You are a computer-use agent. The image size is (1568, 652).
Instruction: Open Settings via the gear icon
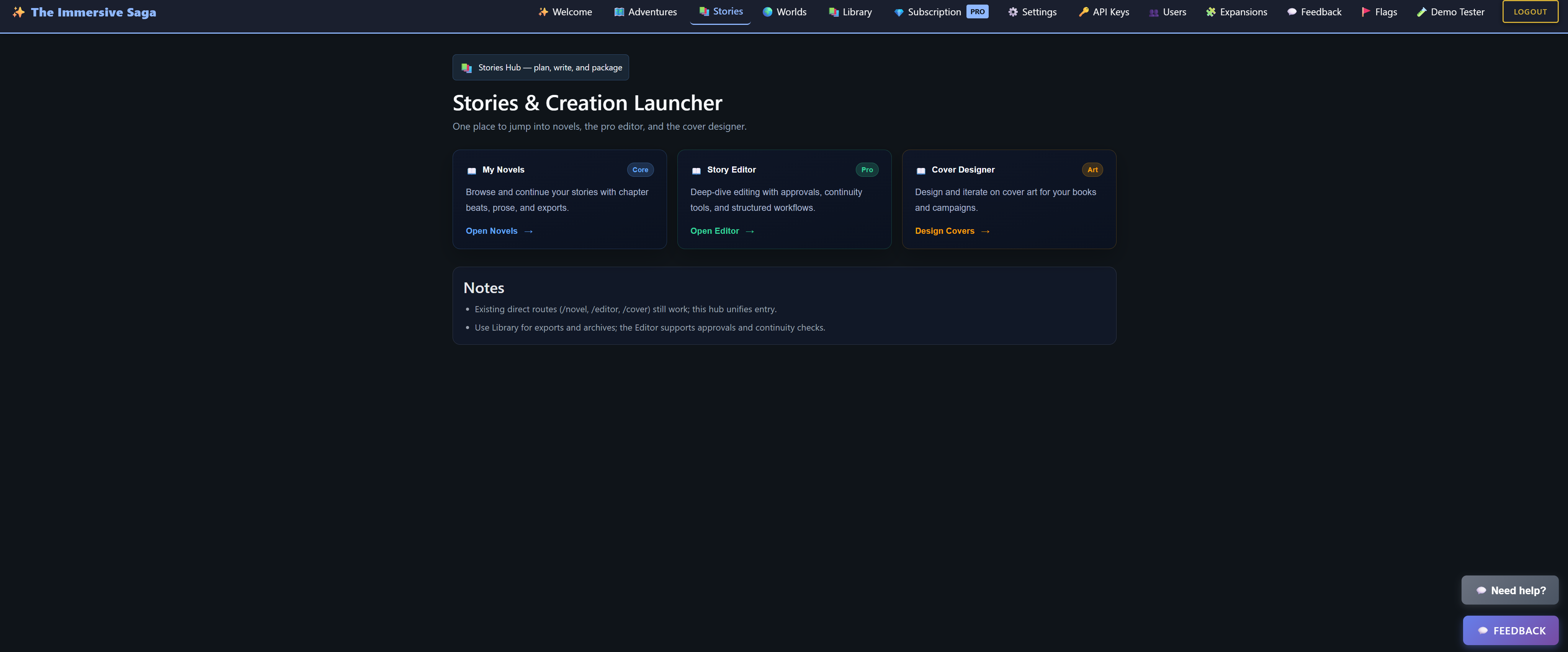[1012, 12]
